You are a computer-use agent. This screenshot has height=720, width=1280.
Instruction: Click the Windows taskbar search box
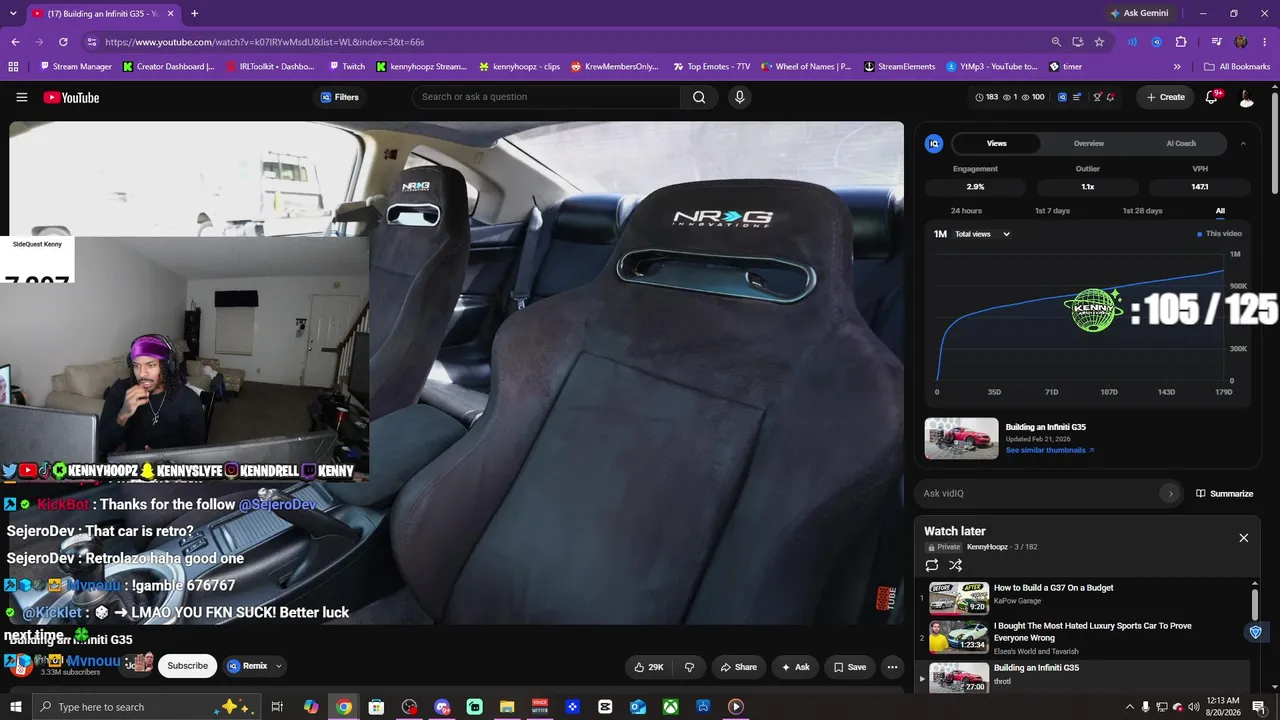146,707
